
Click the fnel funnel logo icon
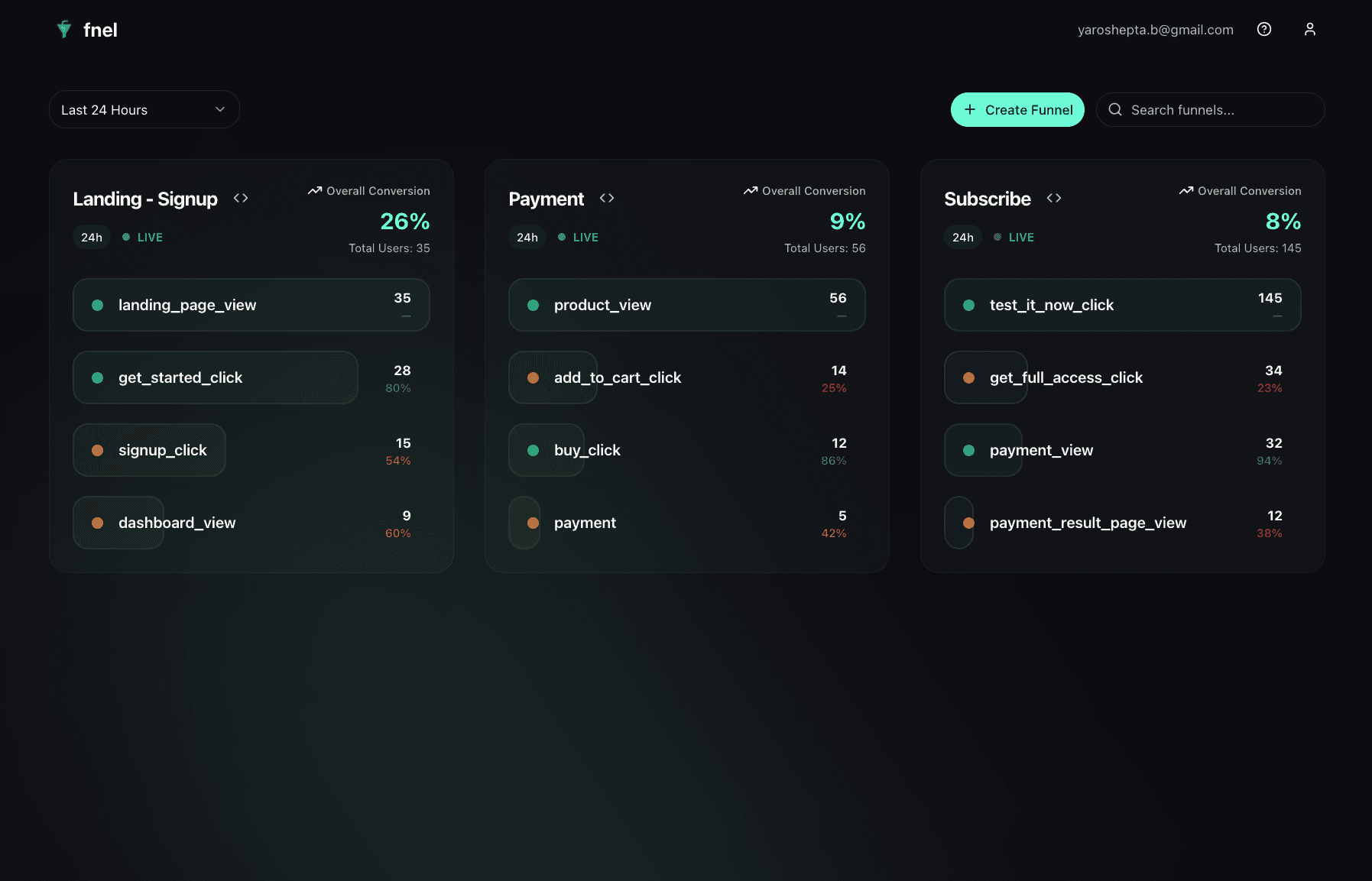pos(64,29)
